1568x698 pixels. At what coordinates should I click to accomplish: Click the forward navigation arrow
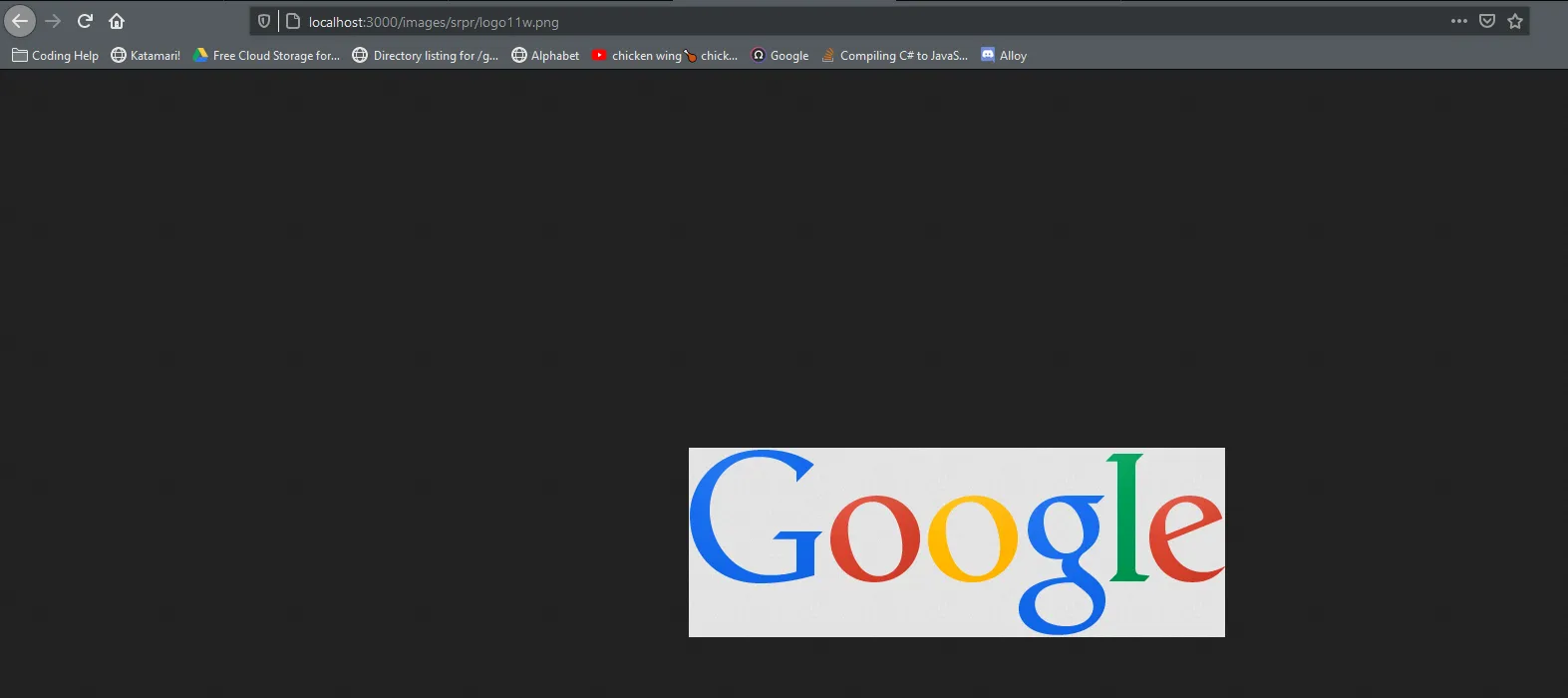click(x=54, y=21)
